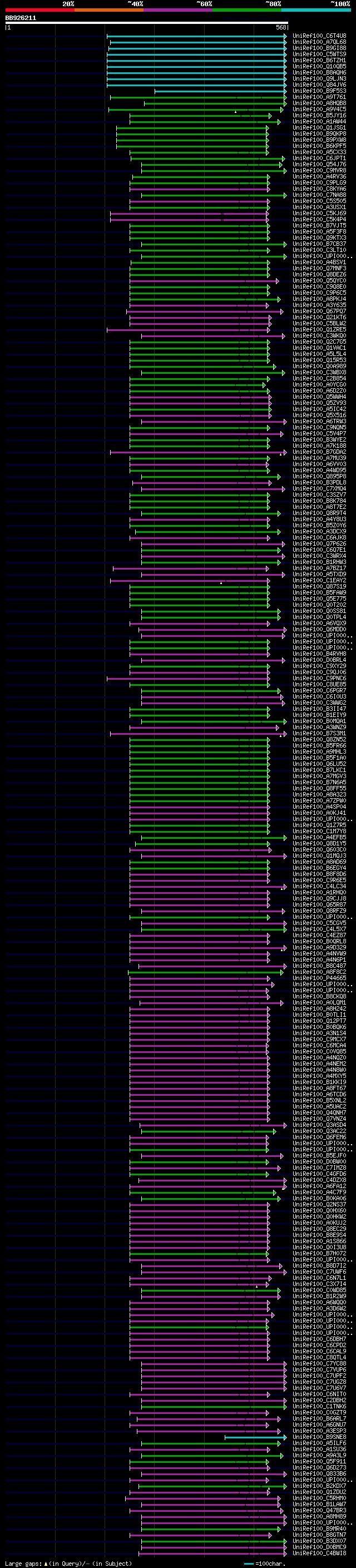The height and width of the screenshot is (1568, 356).
Task: Select label UniRef100_A9V4C5
Action: 319,110
